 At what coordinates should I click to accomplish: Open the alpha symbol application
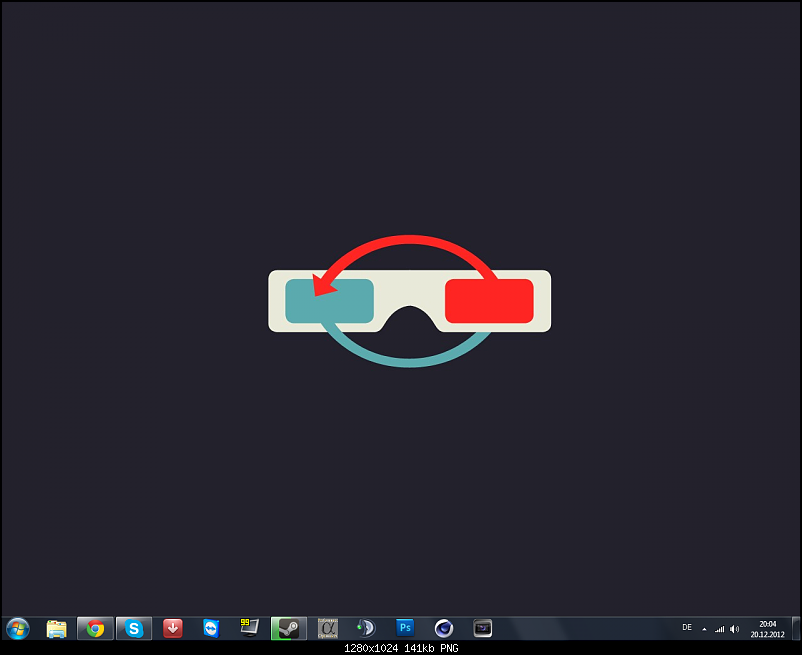click(327, 628)
